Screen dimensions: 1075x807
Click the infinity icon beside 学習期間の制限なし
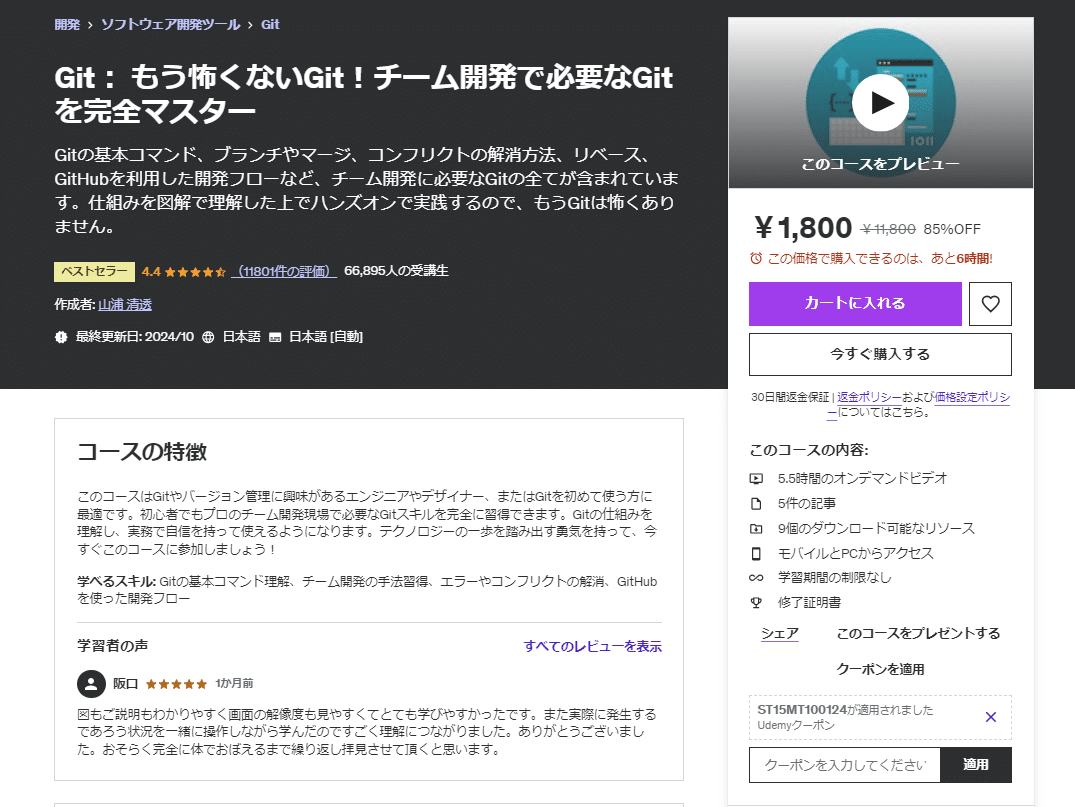pyautogui.click(x=756, y=578)
